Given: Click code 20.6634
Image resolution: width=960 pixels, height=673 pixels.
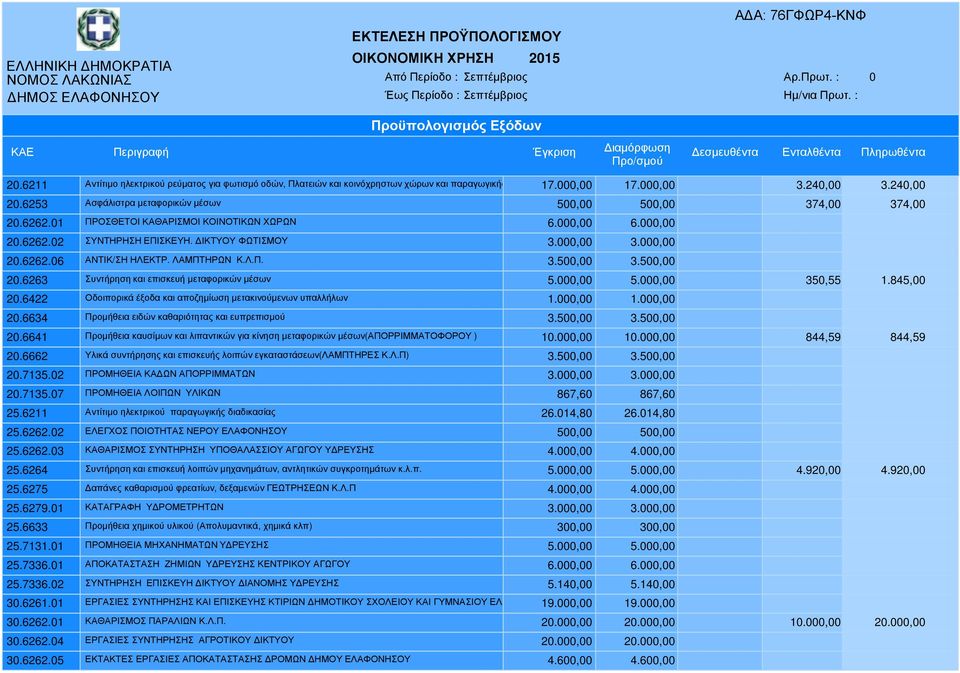Looking at the screenshot, I should tap(27, 318).
